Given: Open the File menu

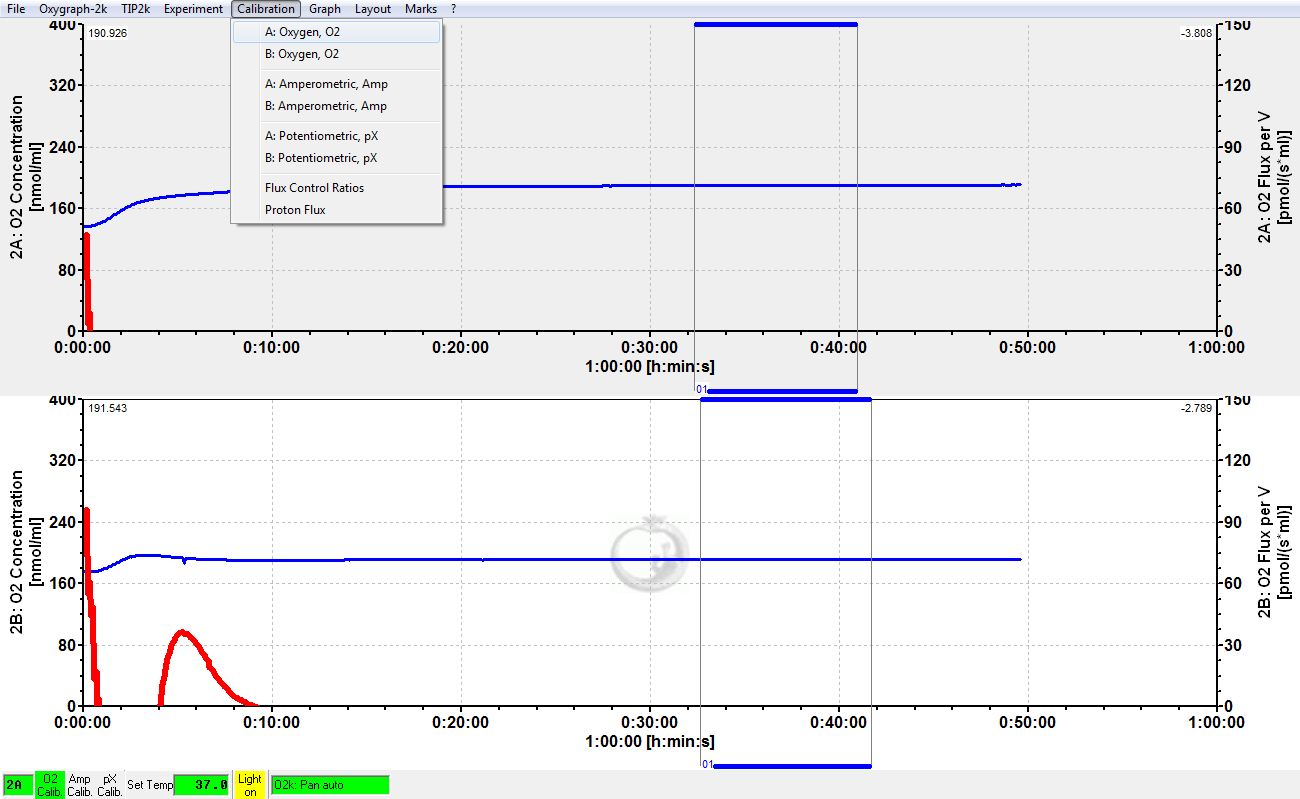Looking at the screenshot, I should [x=16, y=9].
